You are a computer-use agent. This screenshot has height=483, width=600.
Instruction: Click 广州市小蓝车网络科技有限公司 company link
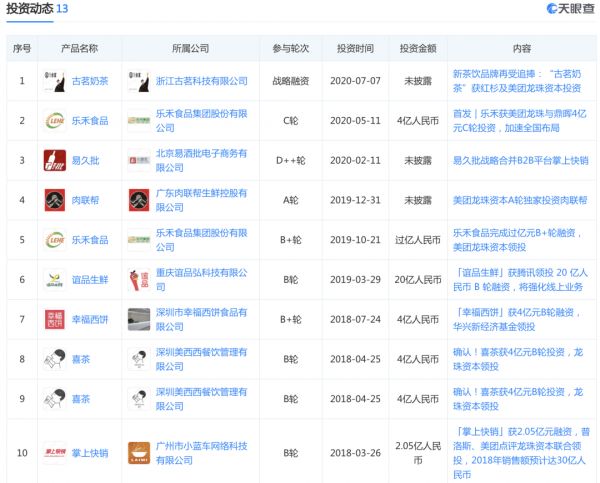(203, 452)
